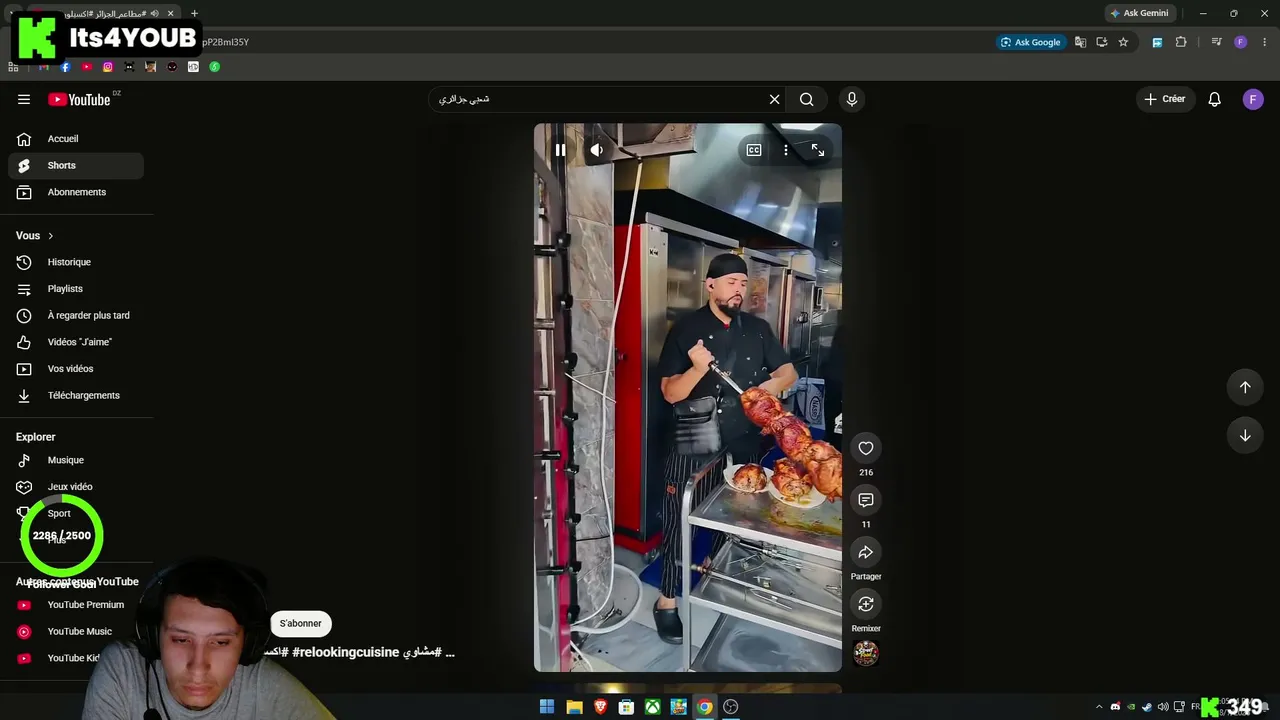Open YouTube Music link
The width and height of the screenshot is (1280, 720).
[x=76, y=631]
